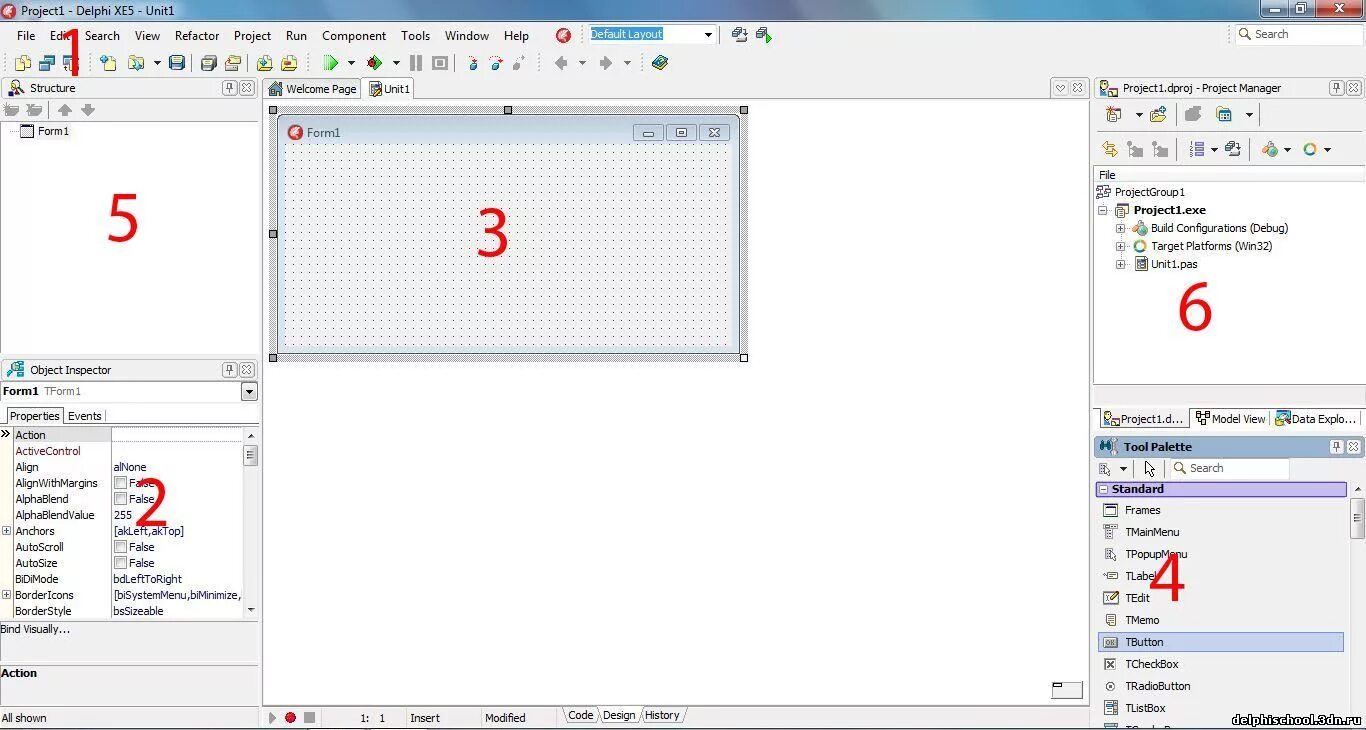The height and width of the screenshot is (730, 1366).
Task: Open Help Contents book icon
Action: (659, 63)
